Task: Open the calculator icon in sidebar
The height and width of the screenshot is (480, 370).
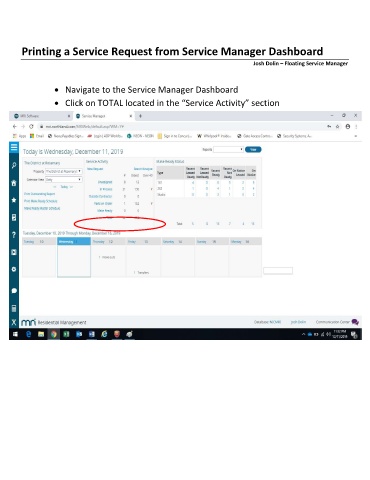Action: click(x=14, y=308)
